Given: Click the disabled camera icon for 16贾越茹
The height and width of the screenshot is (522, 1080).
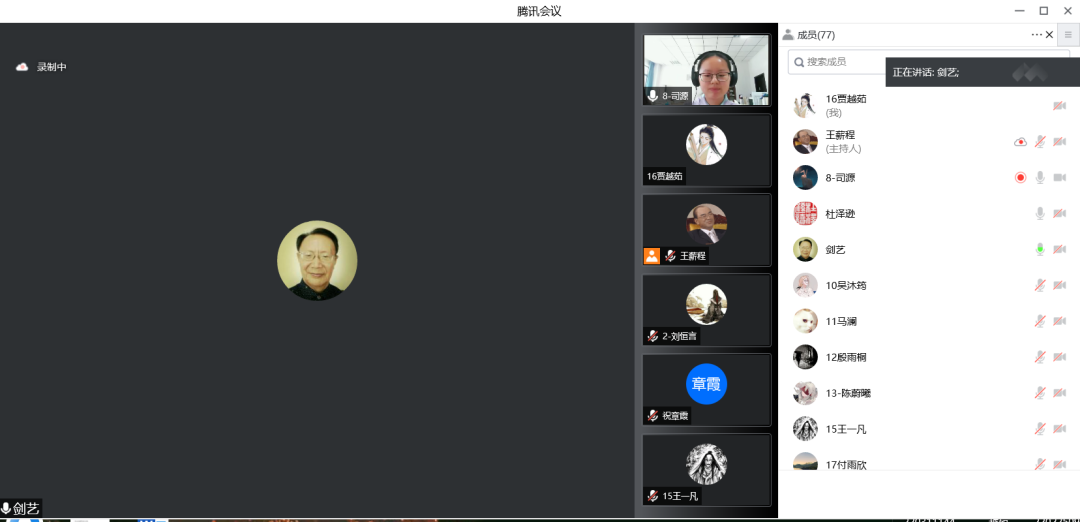Looking at the screenshot, I should coord(1059,106).
